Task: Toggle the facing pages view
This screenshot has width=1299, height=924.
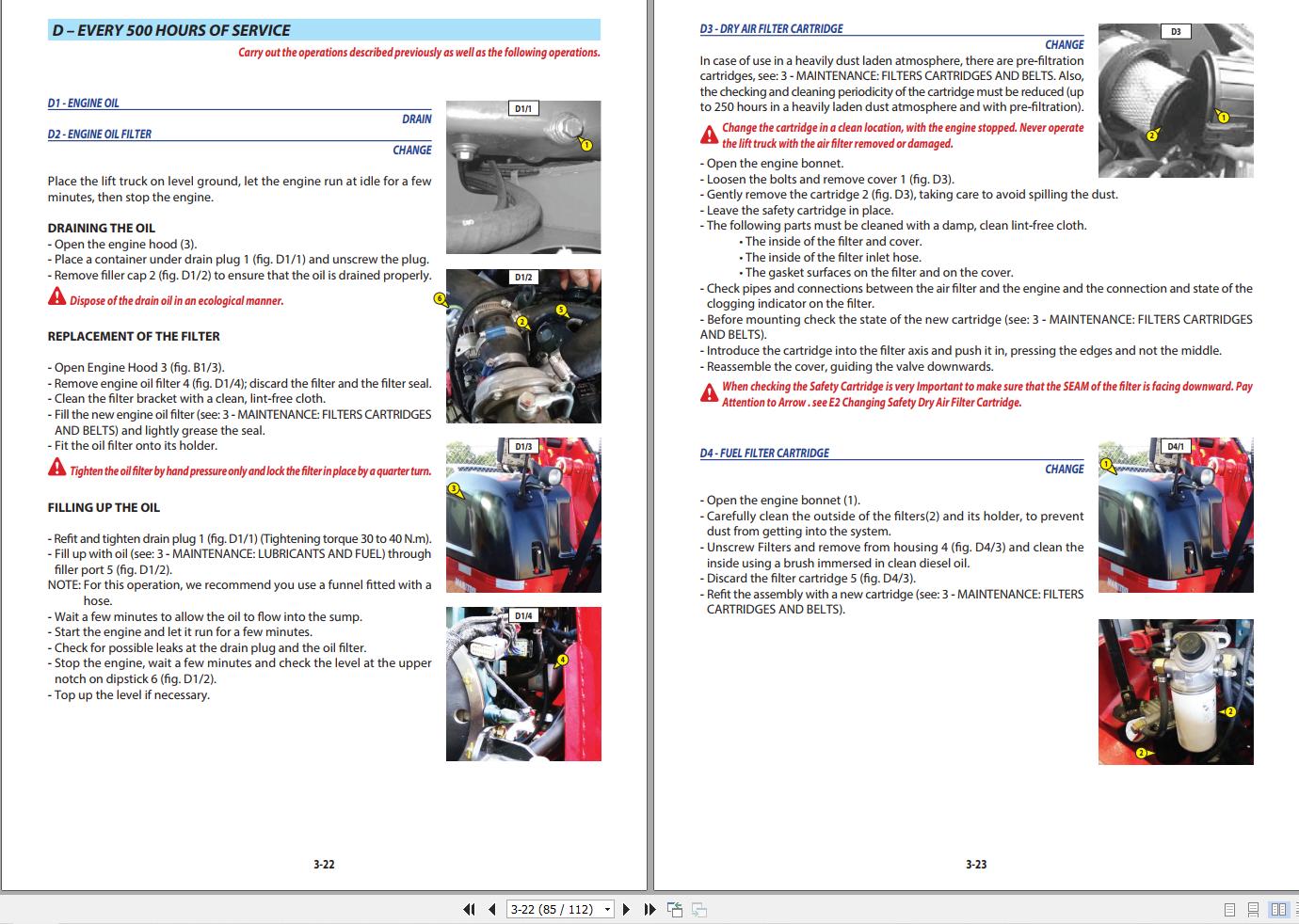Action: tap(1278, 910)
